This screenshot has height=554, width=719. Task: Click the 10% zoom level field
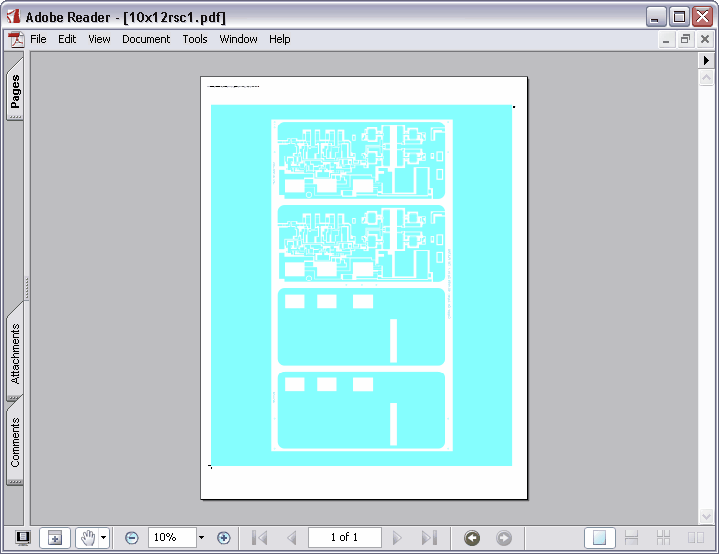(x=172, y=537)
